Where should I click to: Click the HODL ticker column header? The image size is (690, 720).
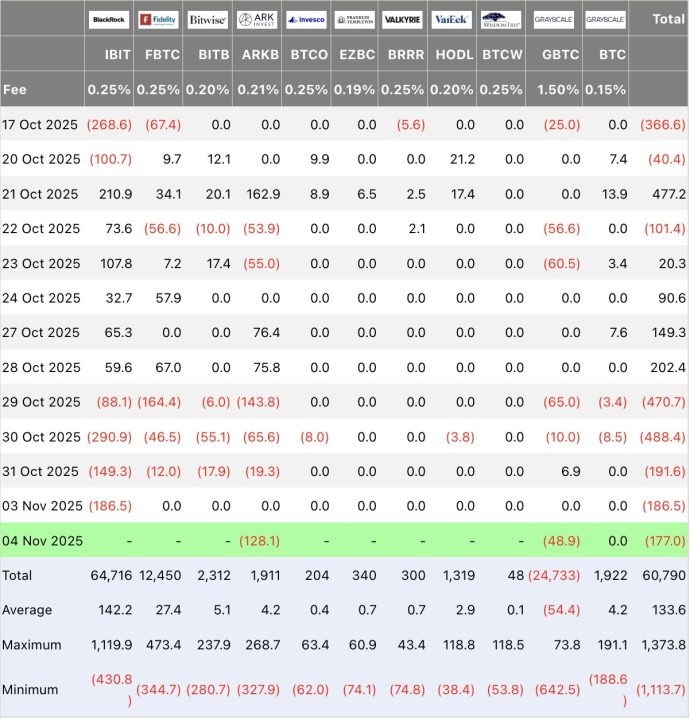pyautogui.click(x=452, y=55)
